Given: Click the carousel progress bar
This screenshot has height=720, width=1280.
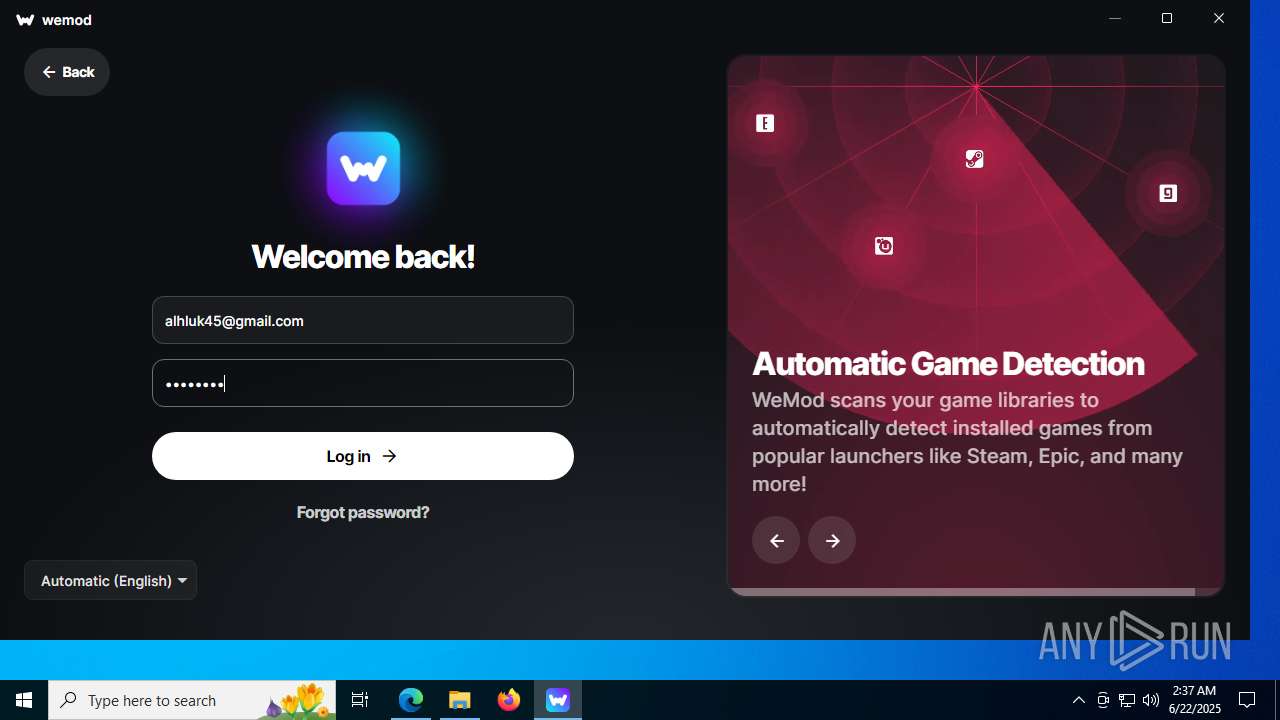Looking at the screenshot, I should click(975, 592).
